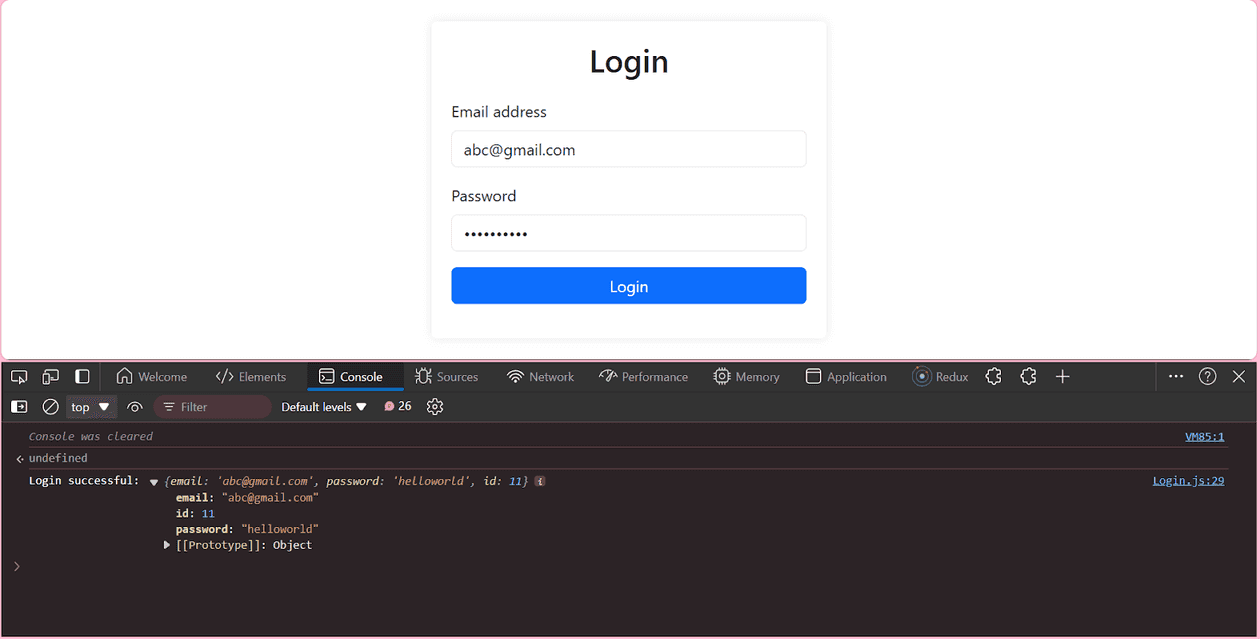Open the Redux DevTools extension

[938, 376]
